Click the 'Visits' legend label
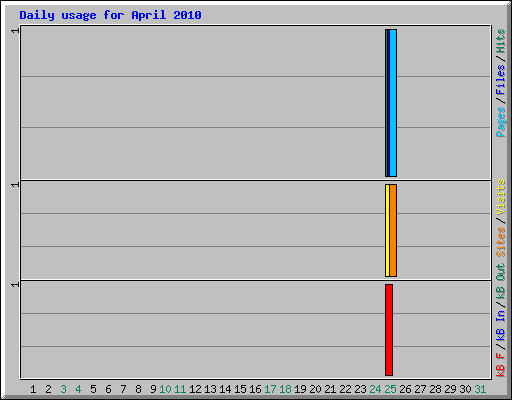The image size is (512, 400). click(x=500, y=197)
